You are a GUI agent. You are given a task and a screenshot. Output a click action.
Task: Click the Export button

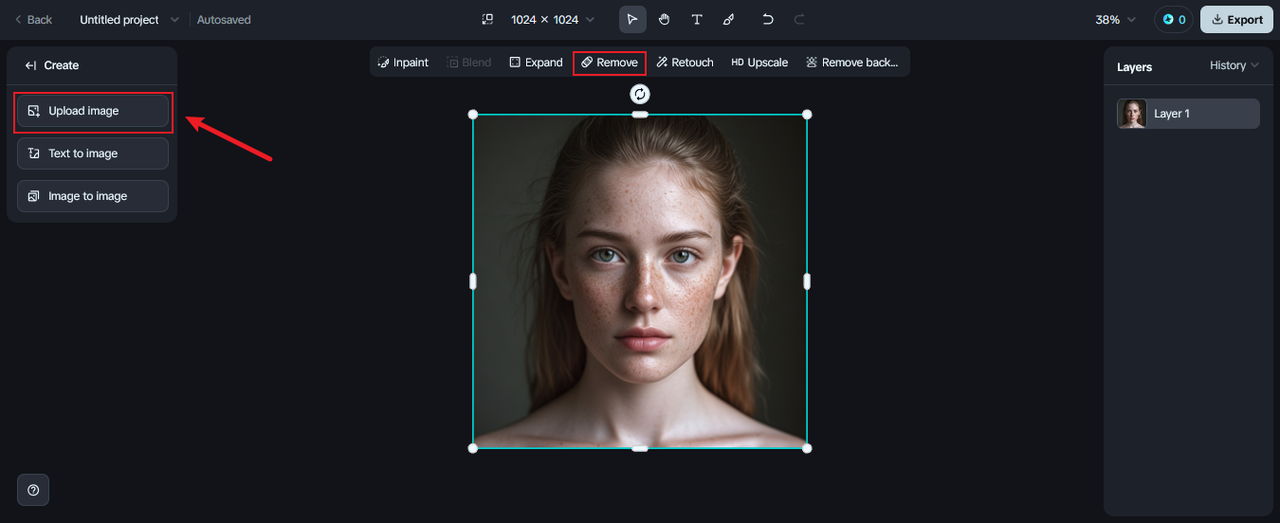(1236, 20)
